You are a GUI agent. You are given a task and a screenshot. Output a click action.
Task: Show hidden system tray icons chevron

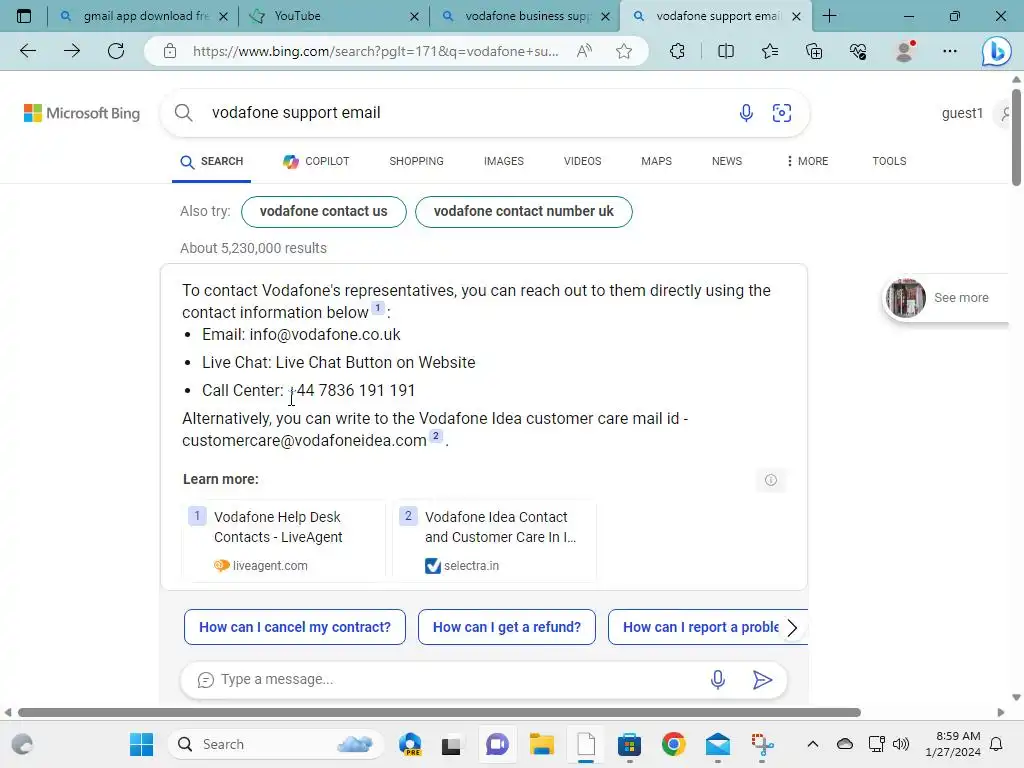pos(812,744)
